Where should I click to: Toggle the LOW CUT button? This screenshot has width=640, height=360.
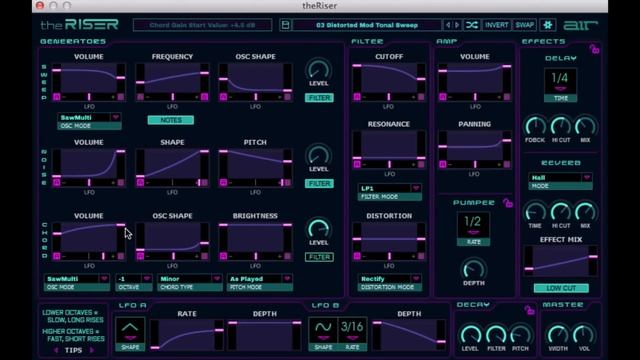coord(561,288)
